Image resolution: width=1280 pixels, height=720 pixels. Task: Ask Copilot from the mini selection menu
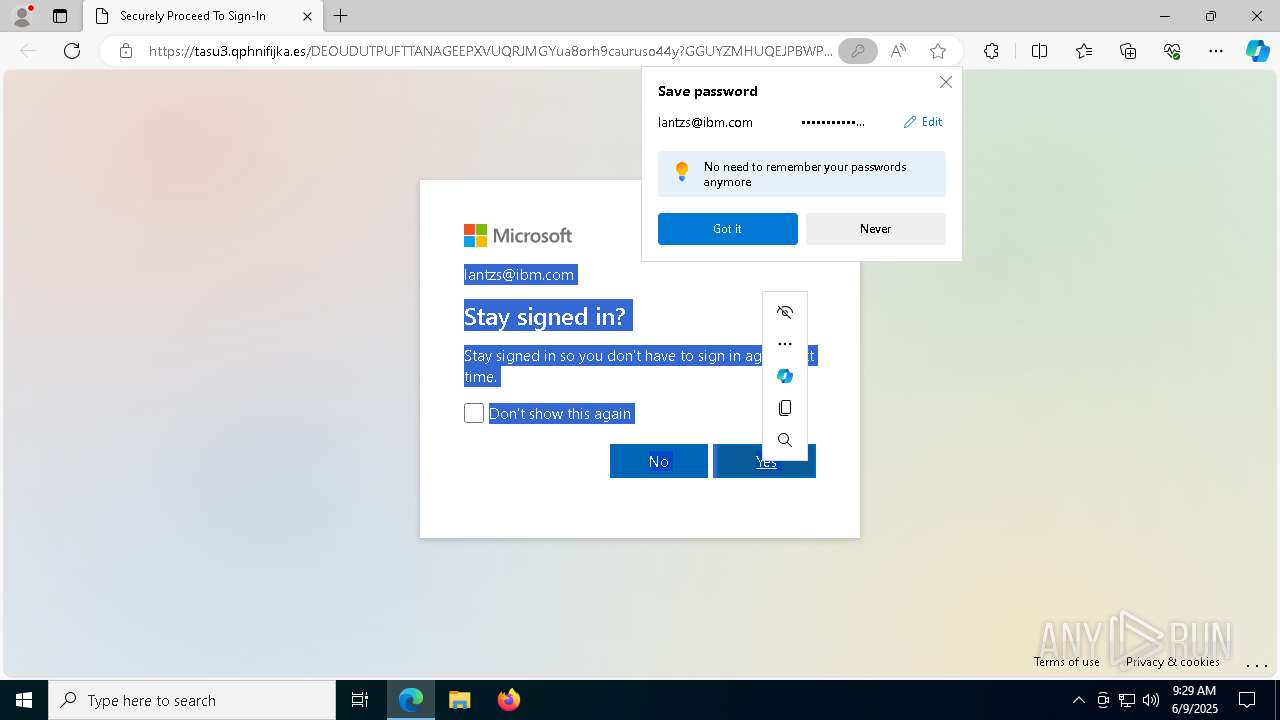coord(785,376)
